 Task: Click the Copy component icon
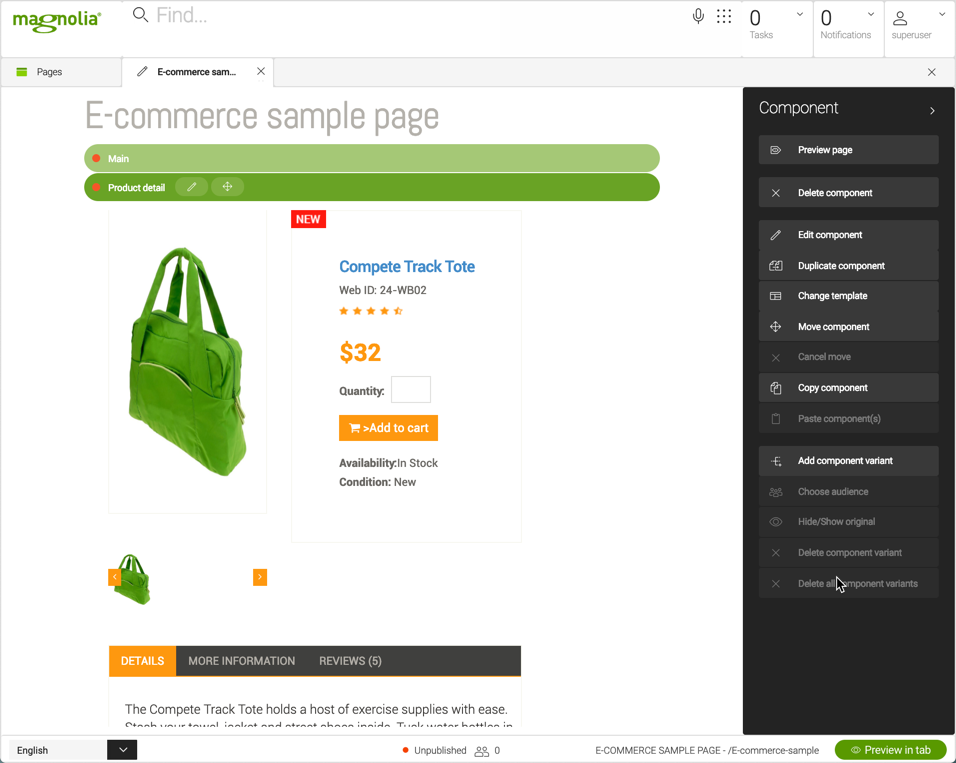[775, 387]
